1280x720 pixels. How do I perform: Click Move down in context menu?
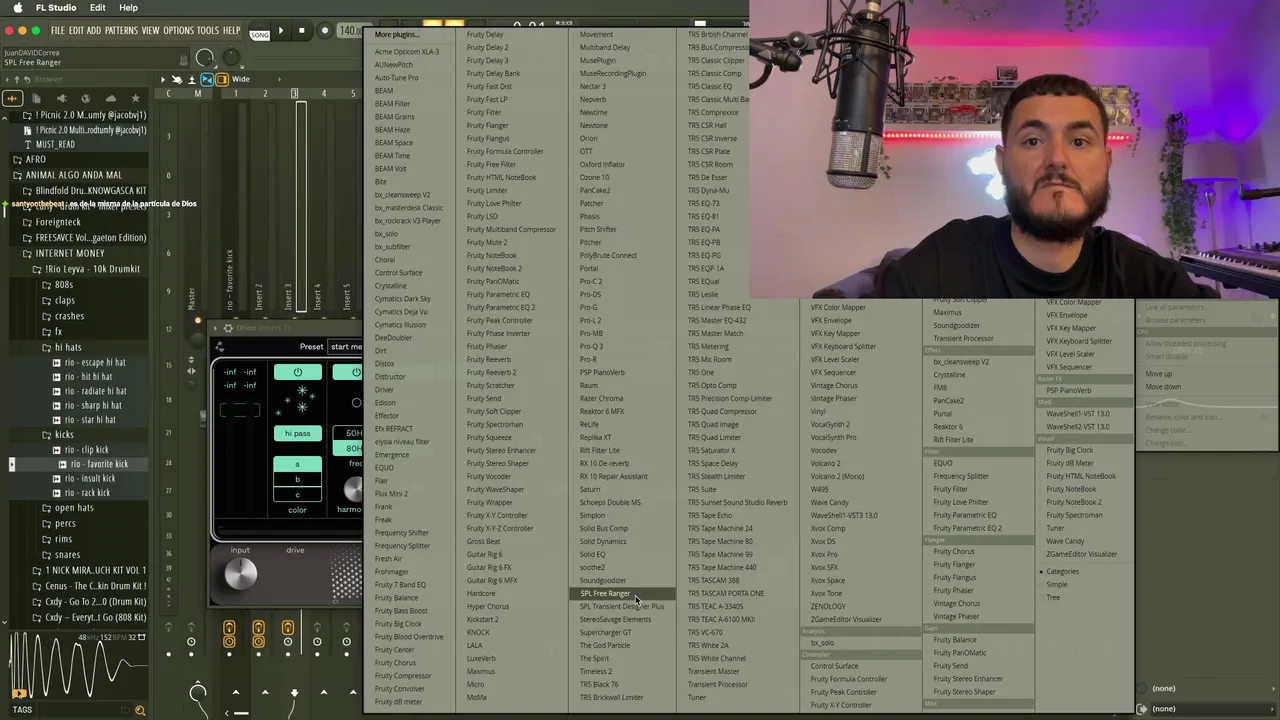1162,387
